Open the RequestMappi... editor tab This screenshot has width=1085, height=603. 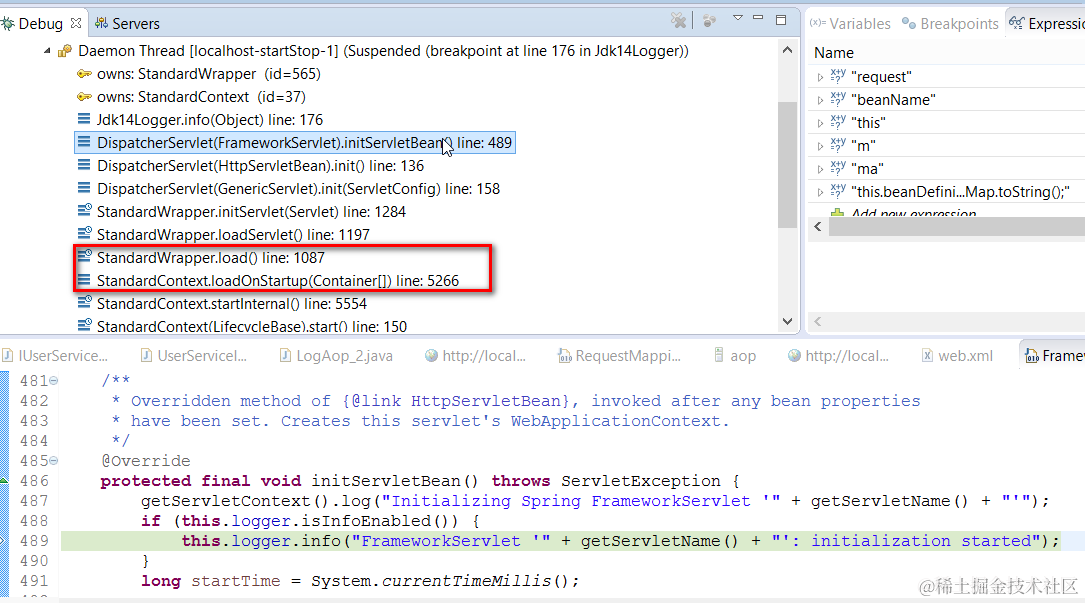(620, 356)
